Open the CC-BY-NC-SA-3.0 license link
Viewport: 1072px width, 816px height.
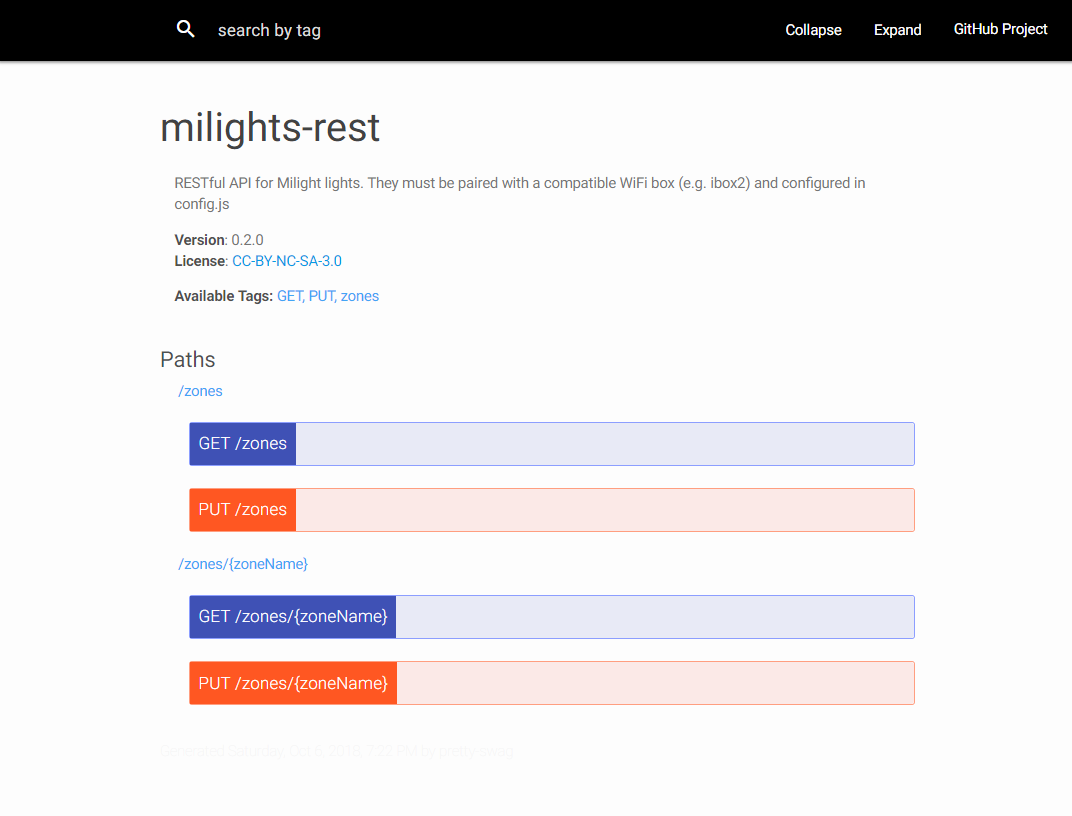point(287,261)
